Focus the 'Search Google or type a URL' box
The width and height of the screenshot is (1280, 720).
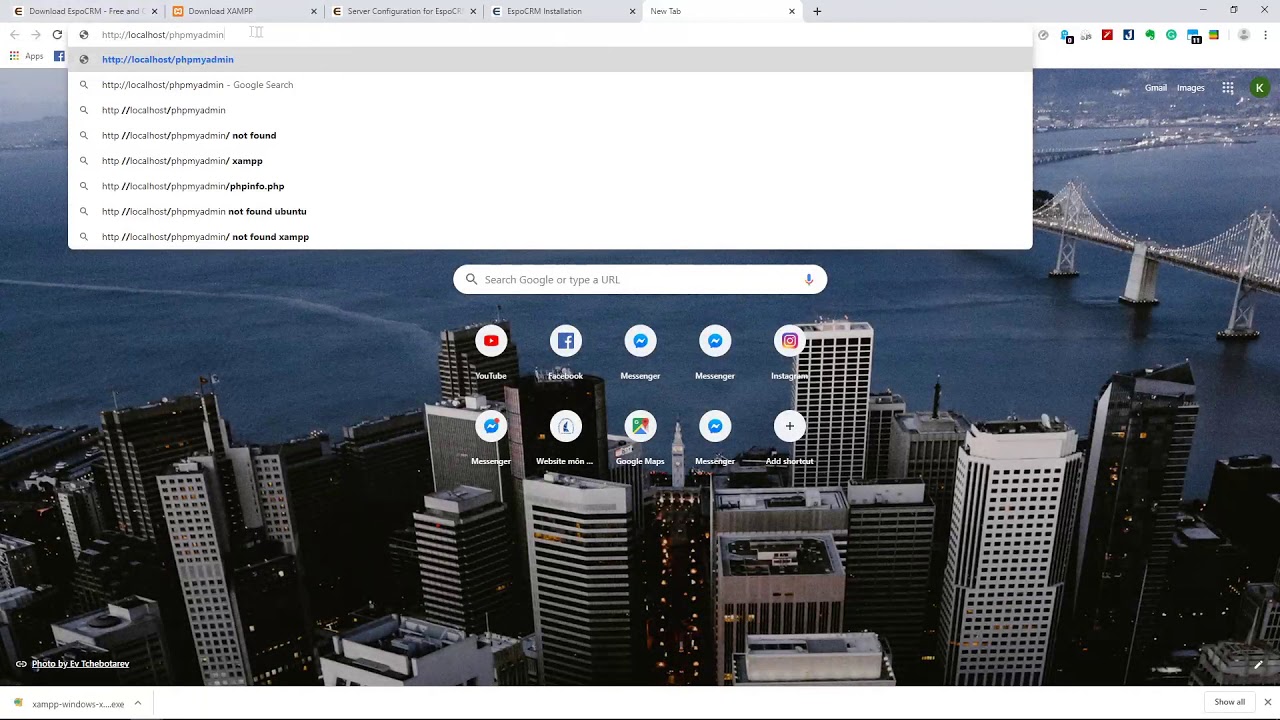tap(640, 280)
